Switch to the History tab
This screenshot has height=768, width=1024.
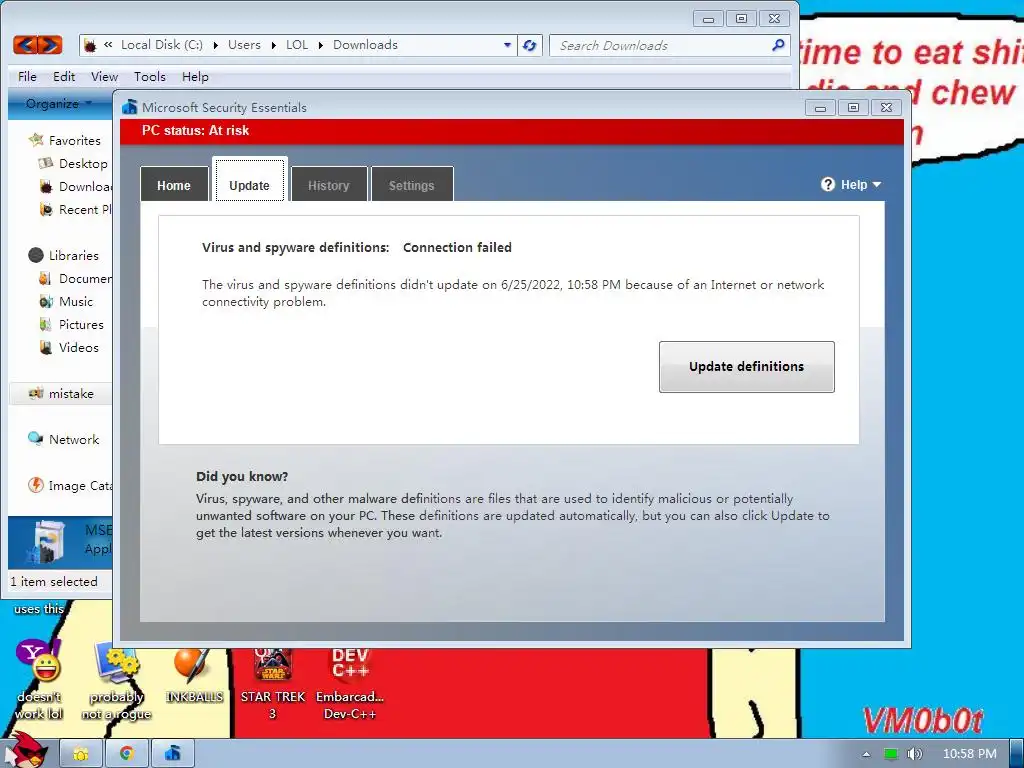(x=328, y=185)
